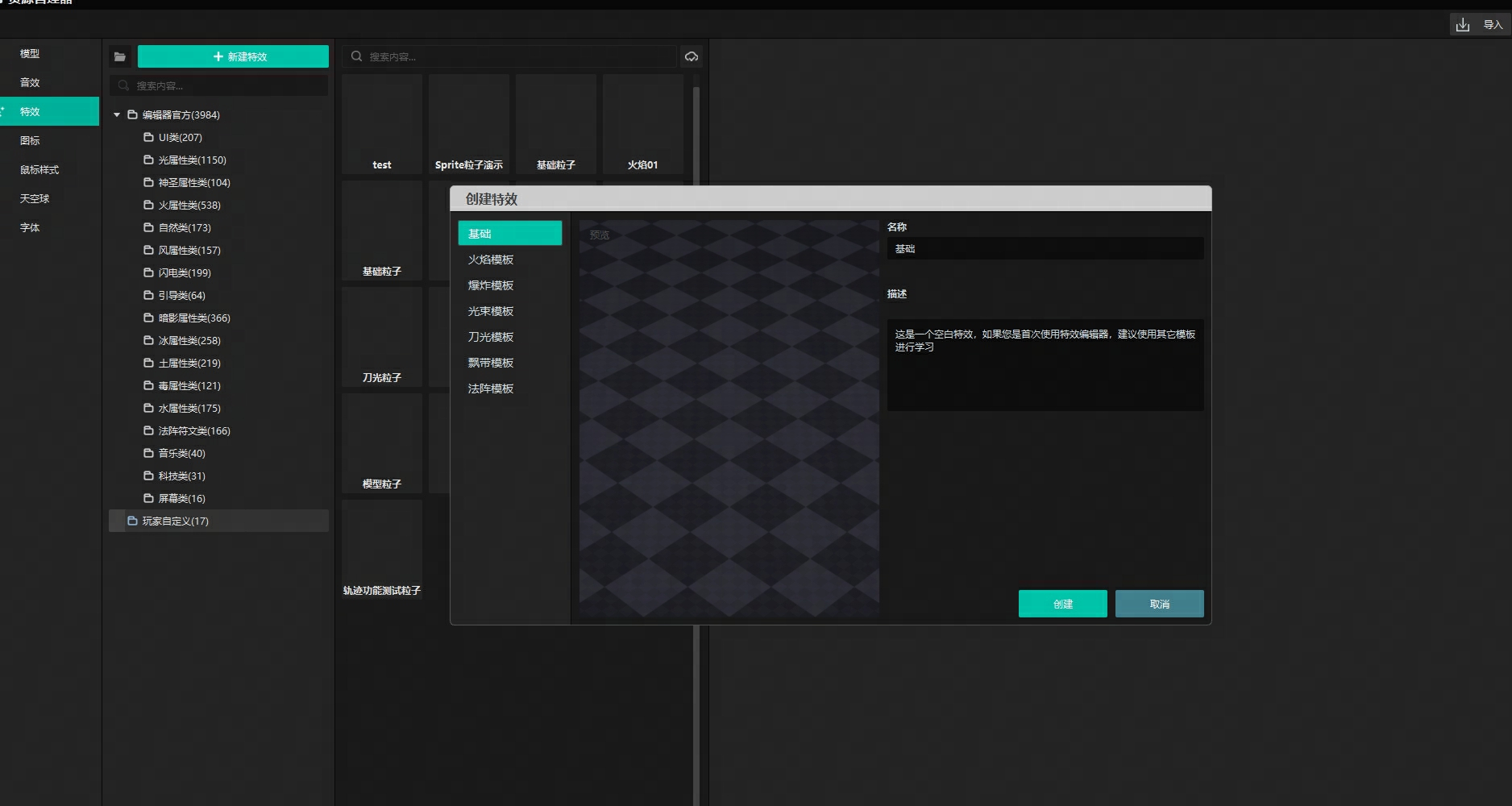
Task: Open the 轨迹功能测试粒子 effect thumbnail
Action: (382, 550)
